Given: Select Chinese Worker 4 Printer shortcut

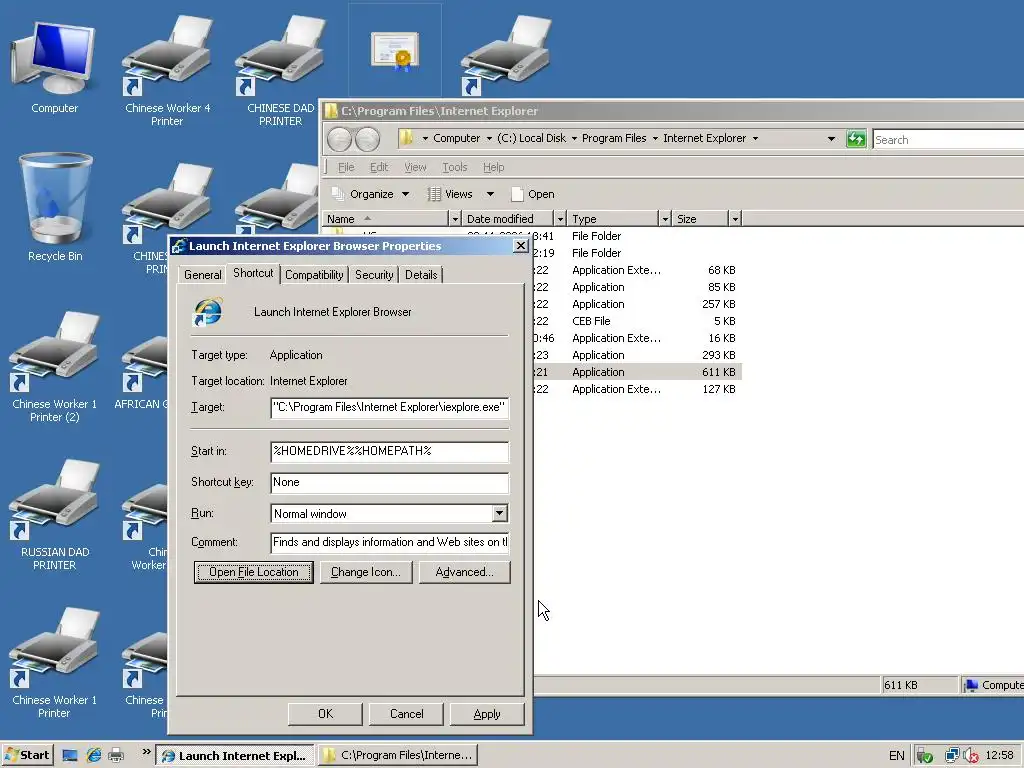Looking at the screenshot, I should [x=167, y=70].
